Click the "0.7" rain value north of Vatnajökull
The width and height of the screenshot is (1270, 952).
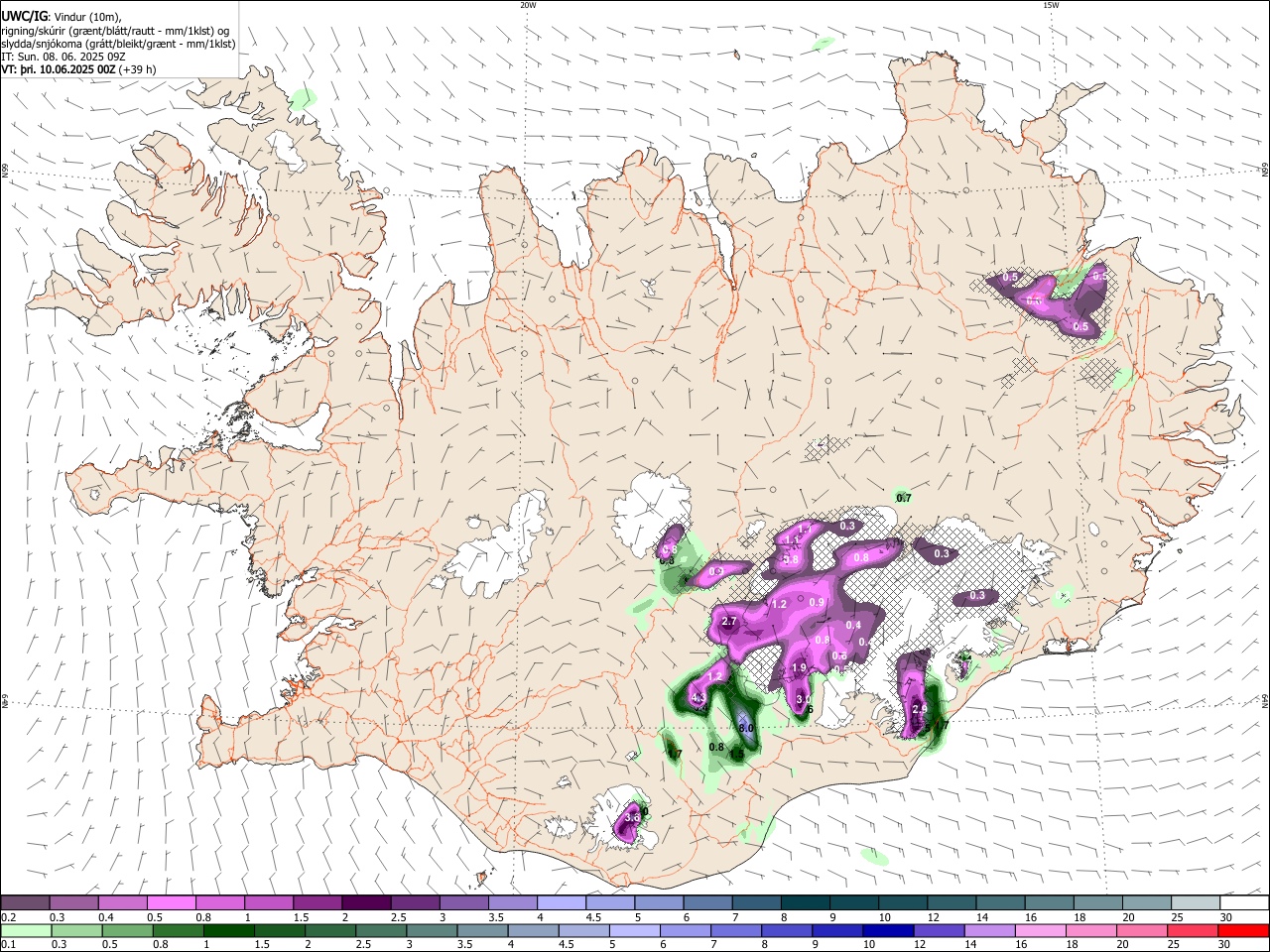coord(903,498)
